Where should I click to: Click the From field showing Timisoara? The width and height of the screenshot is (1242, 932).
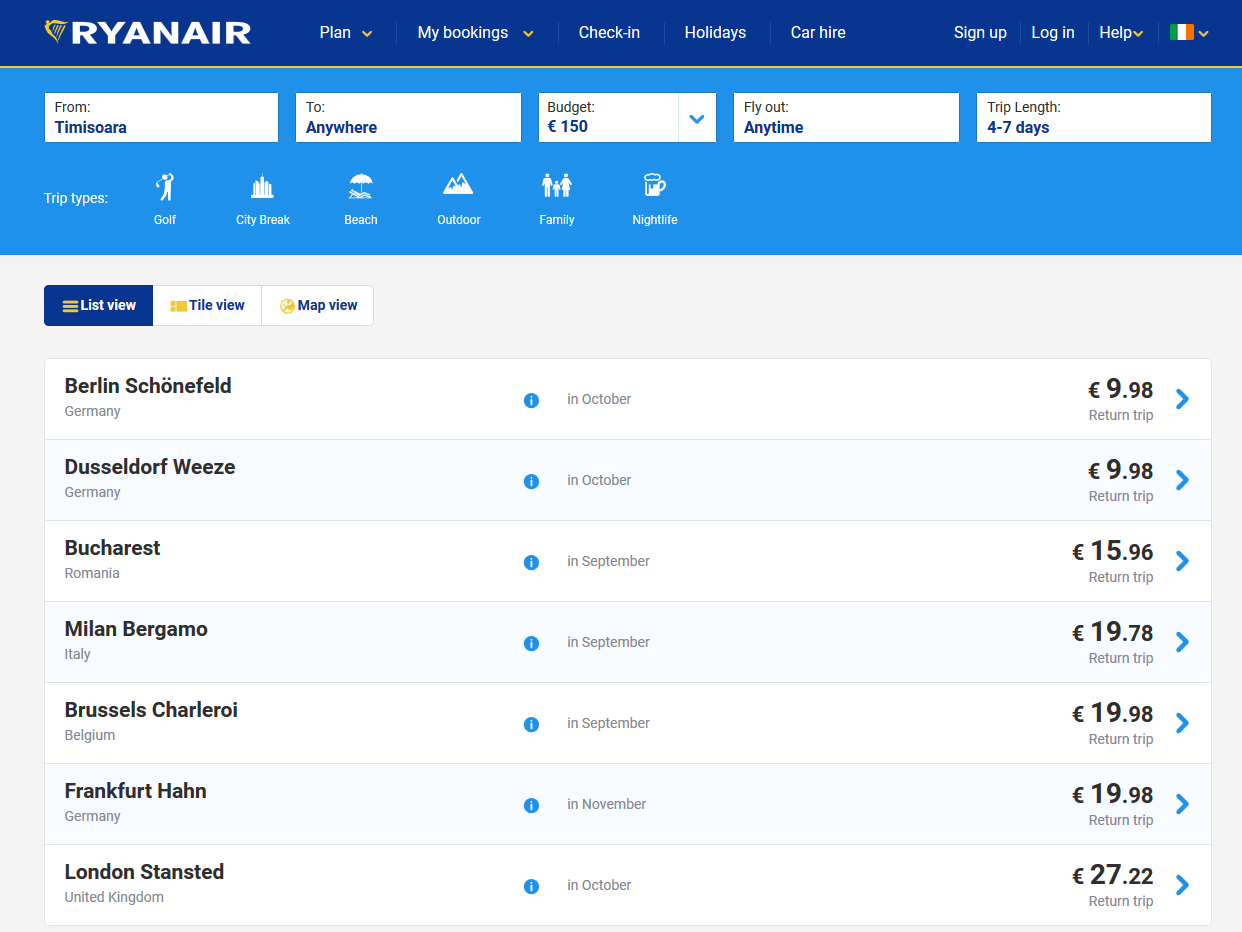[x=161, y=118]
